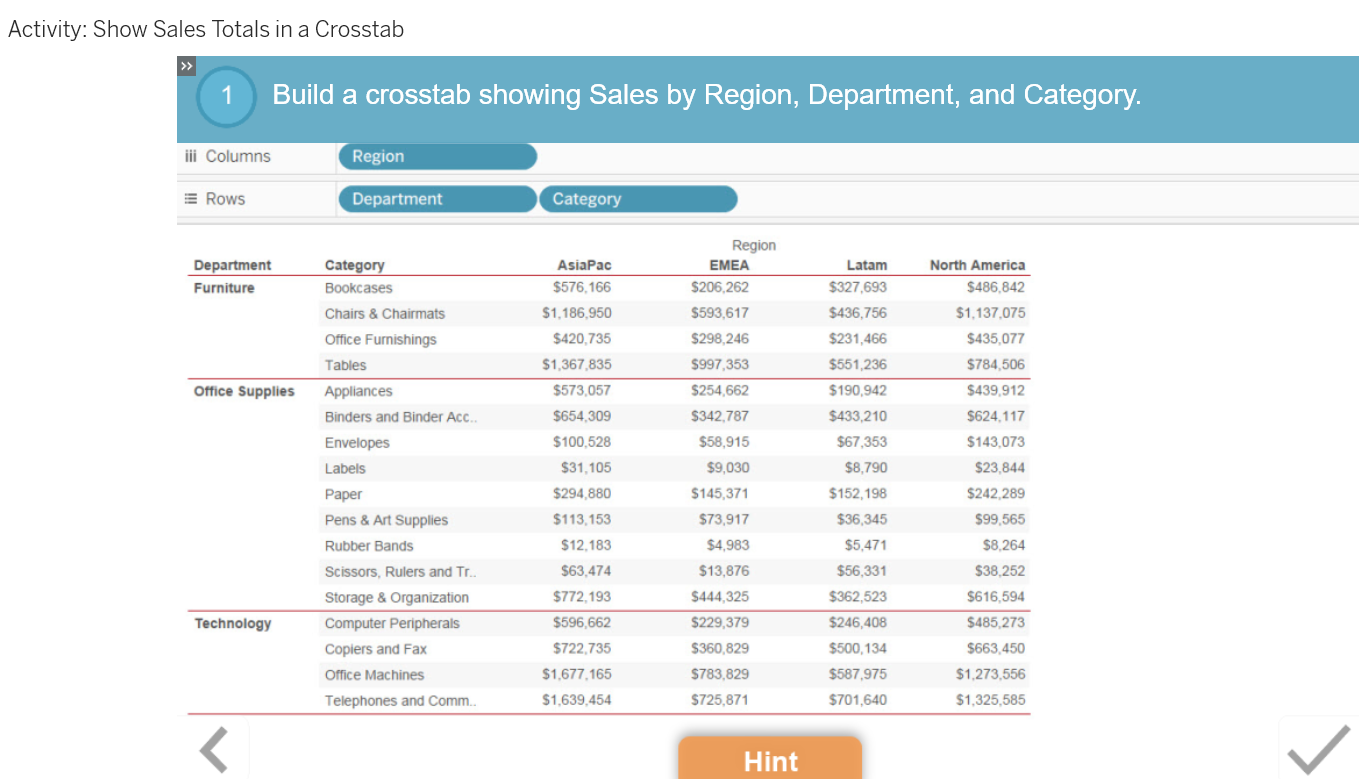The width and height of the screenshot is (1359, 779).
Task: Select the Copiers and Fax category
Action: [x=375, y=649]
